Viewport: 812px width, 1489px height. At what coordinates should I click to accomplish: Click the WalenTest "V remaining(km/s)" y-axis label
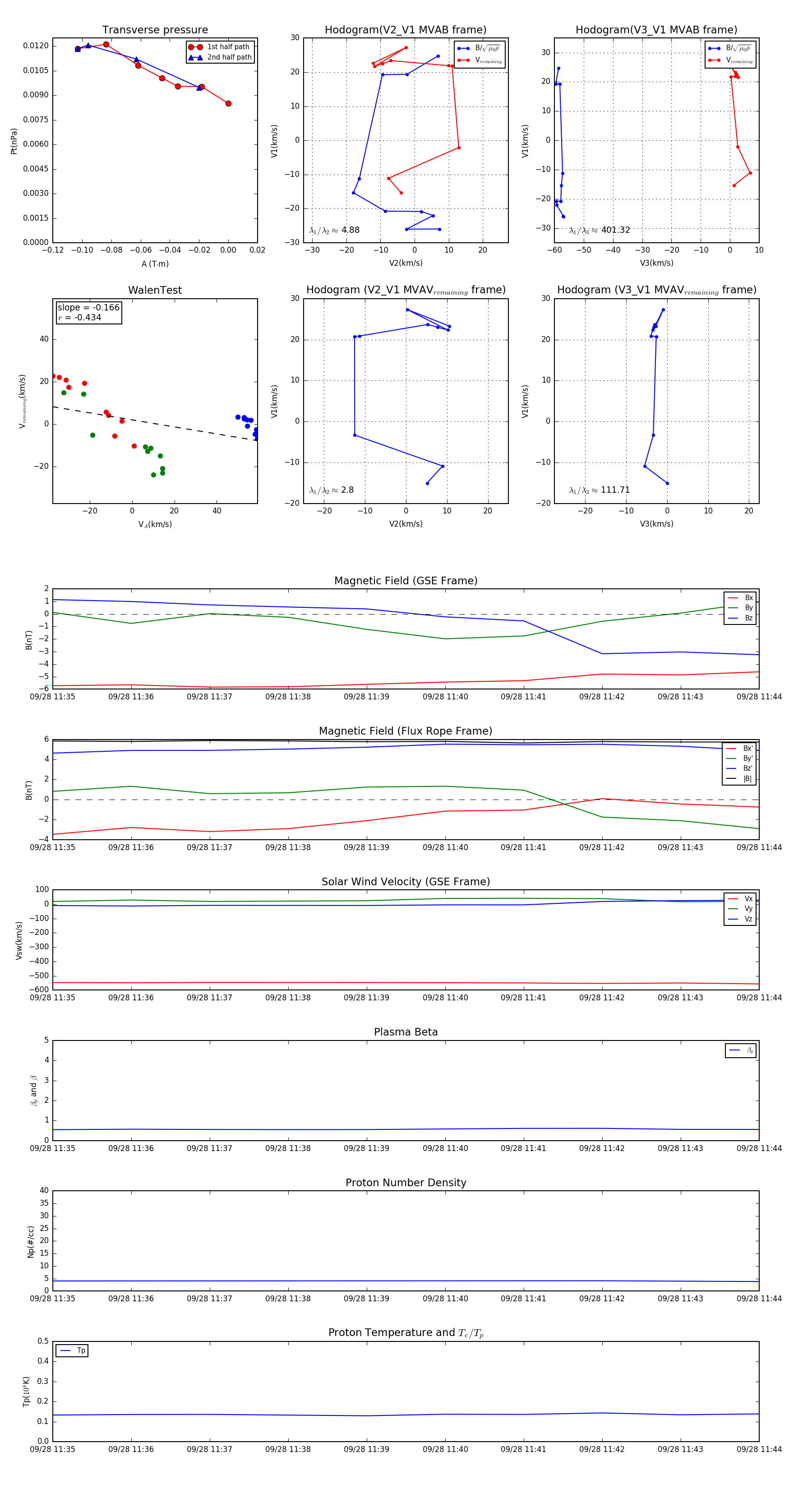pos(23,401)
